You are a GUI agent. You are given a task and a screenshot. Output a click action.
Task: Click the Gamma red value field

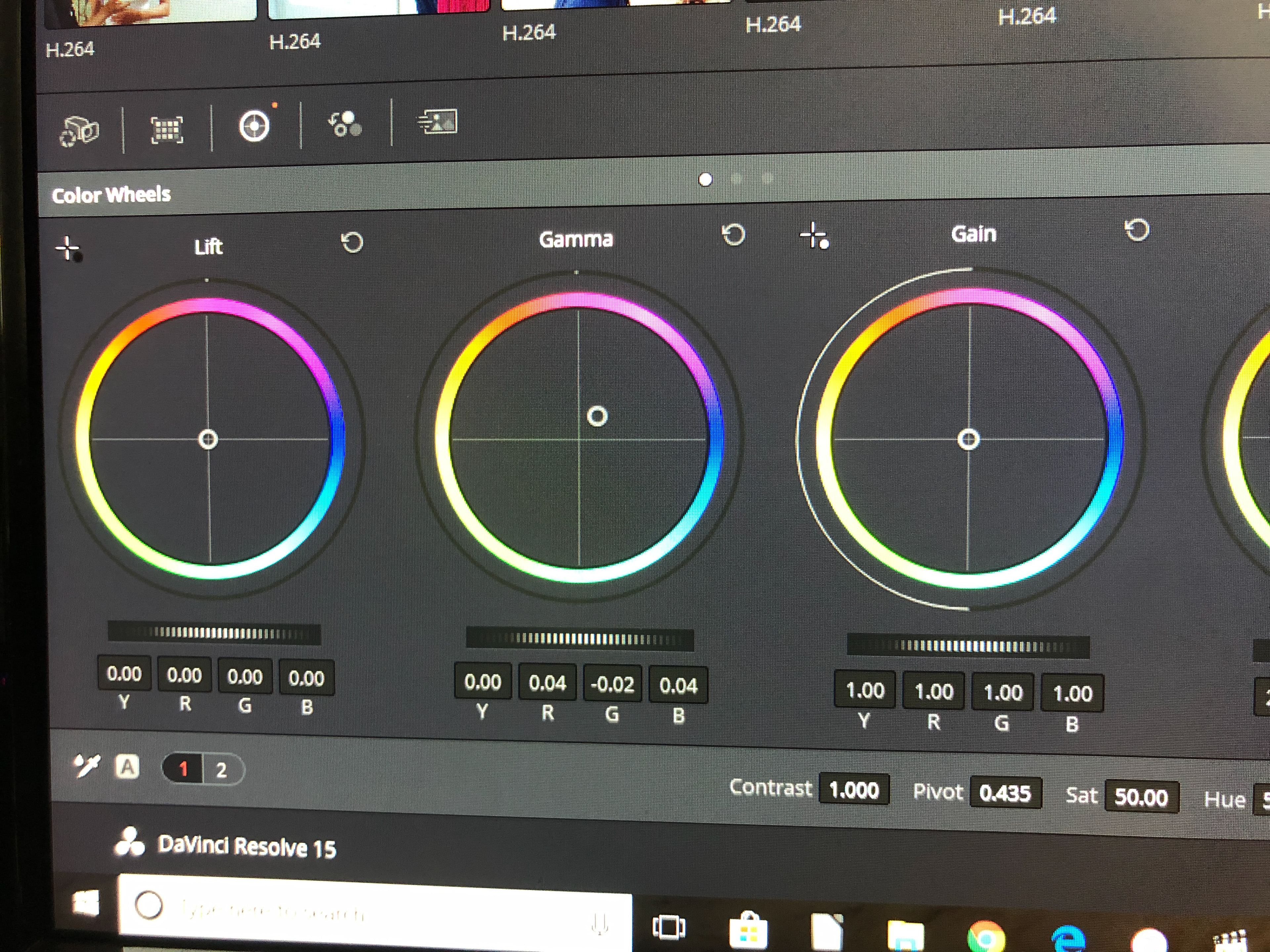547,683
